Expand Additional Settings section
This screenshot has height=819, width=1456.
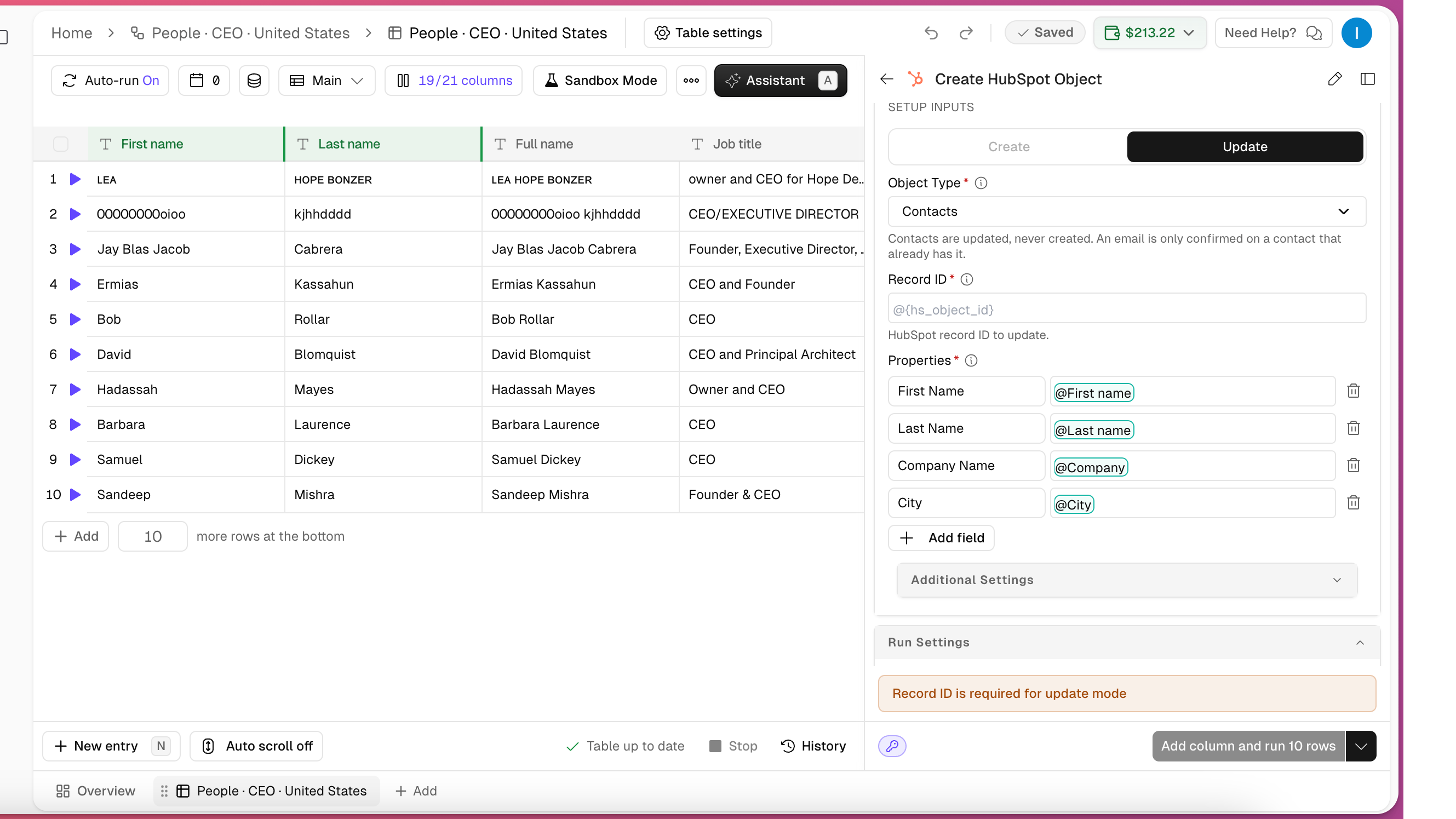coord(1126,580)
